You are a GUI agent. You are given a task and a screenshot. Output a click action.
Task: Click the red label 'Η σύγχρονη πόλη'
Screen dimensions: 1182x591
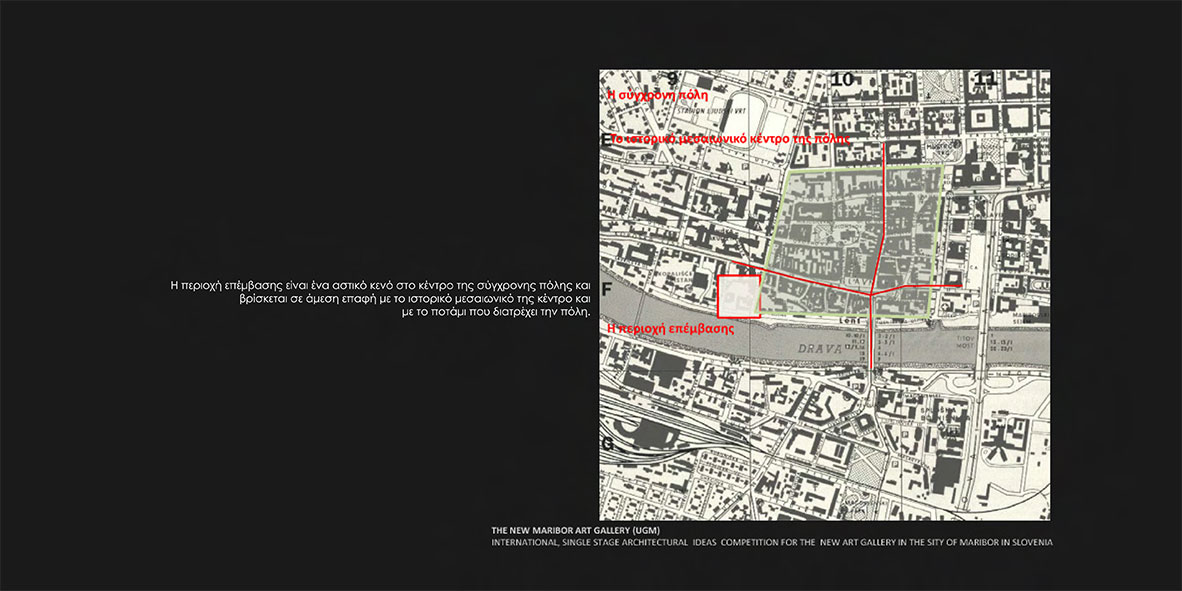[x=658, y=95]
